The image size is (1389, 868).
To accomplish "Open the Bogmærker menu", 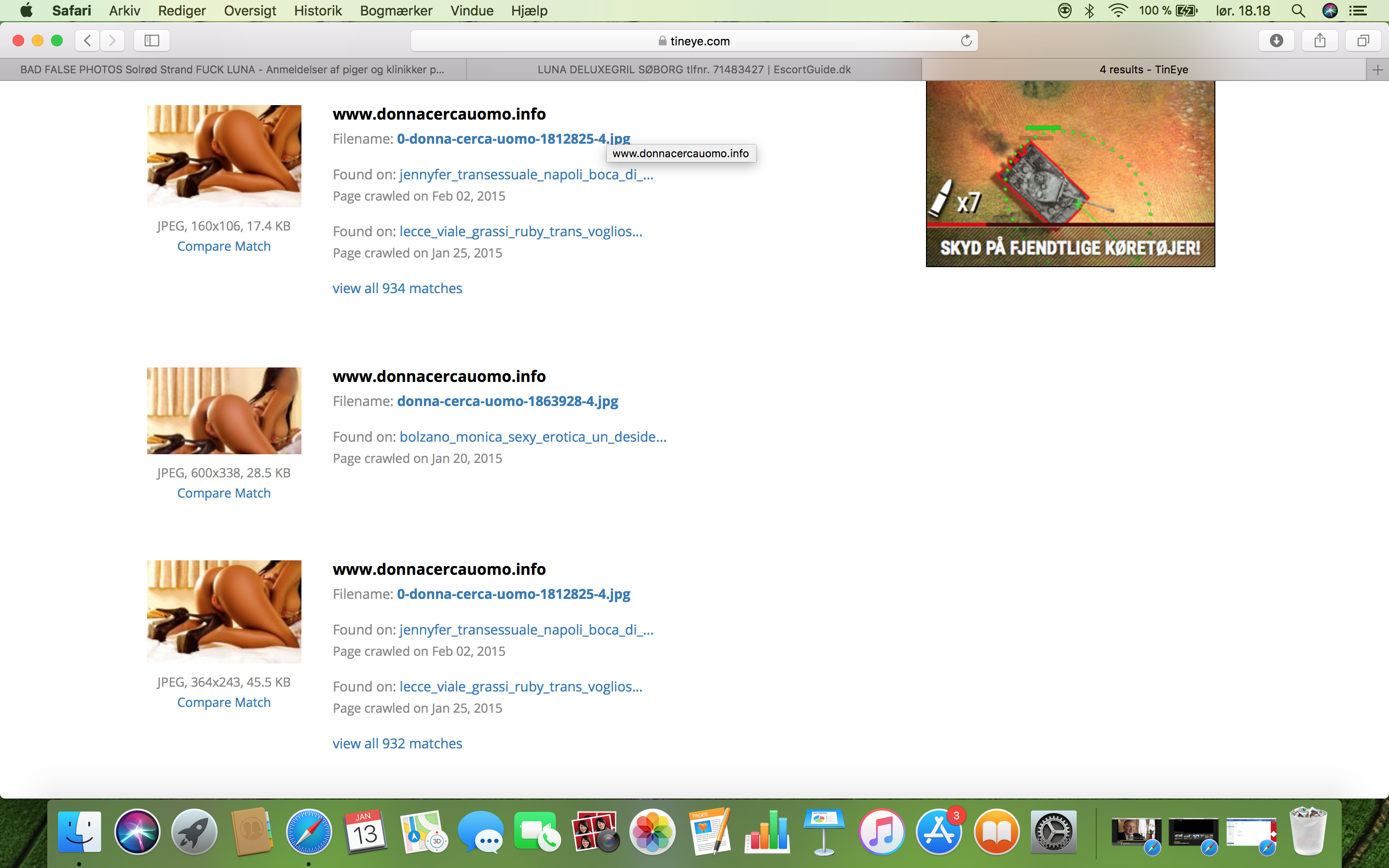I will pyautogui.click(x=396, y=10).
